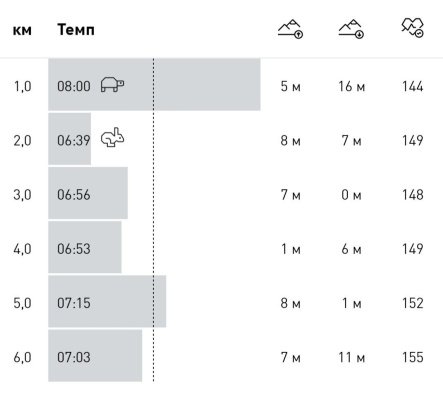Click the 06:39 pace bar
Screen dimensions: 443x400
(69, 139)
